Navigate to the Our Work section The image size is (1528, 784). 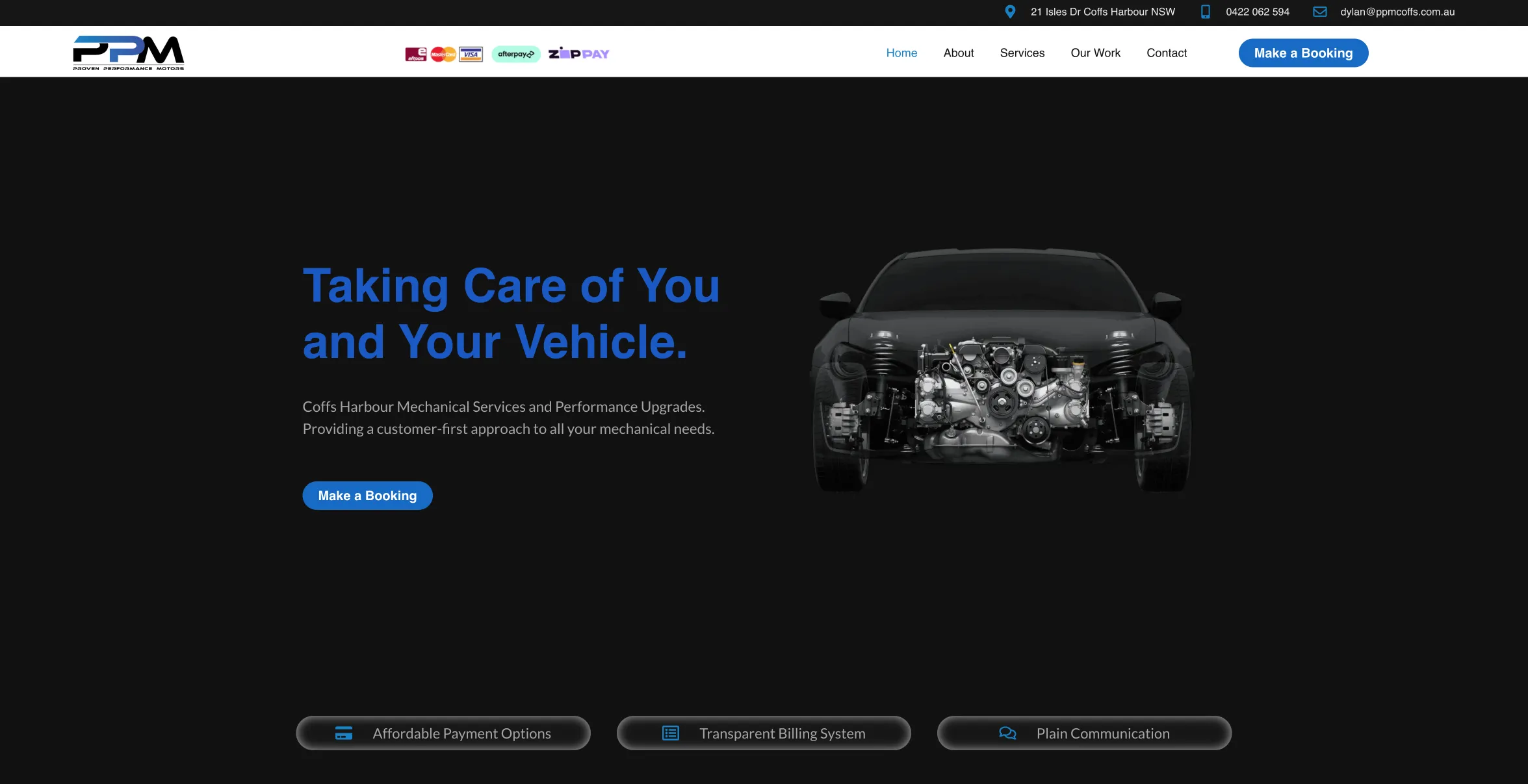pos(1095,53)
